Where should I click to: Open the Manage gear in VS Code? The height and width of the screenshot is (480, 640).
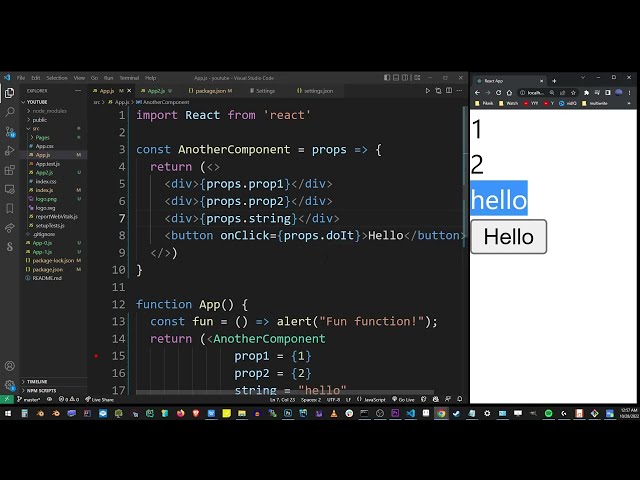coord(9,385)
